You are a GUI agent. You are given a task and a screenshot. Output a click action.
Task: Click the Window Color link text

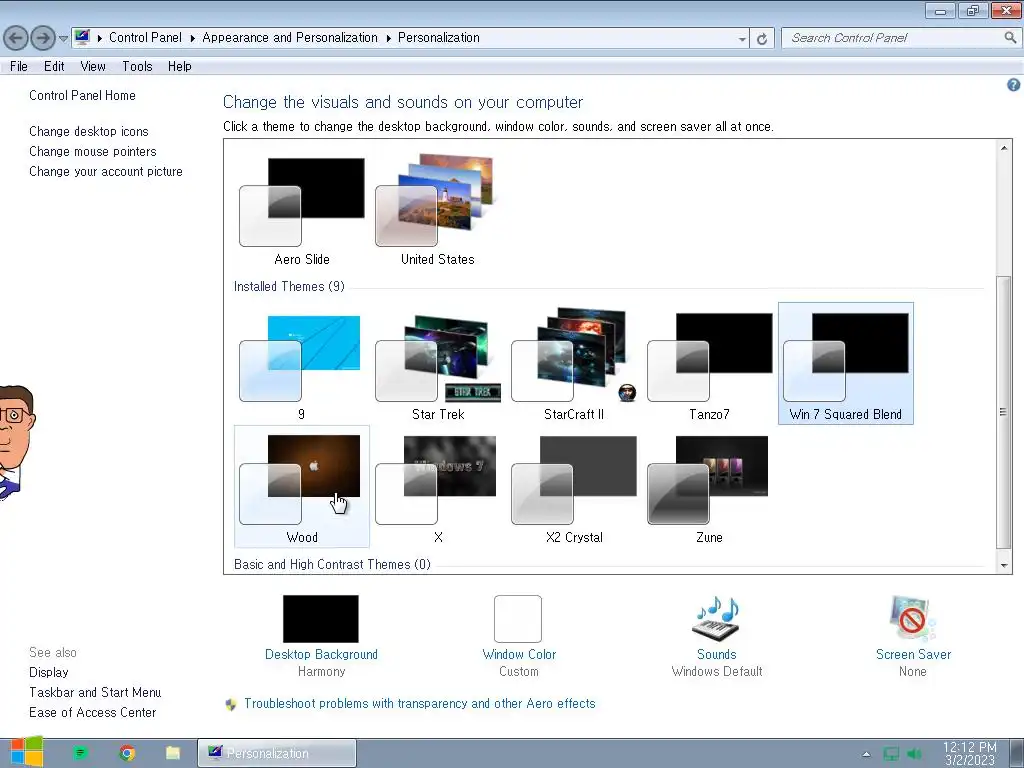519,654
